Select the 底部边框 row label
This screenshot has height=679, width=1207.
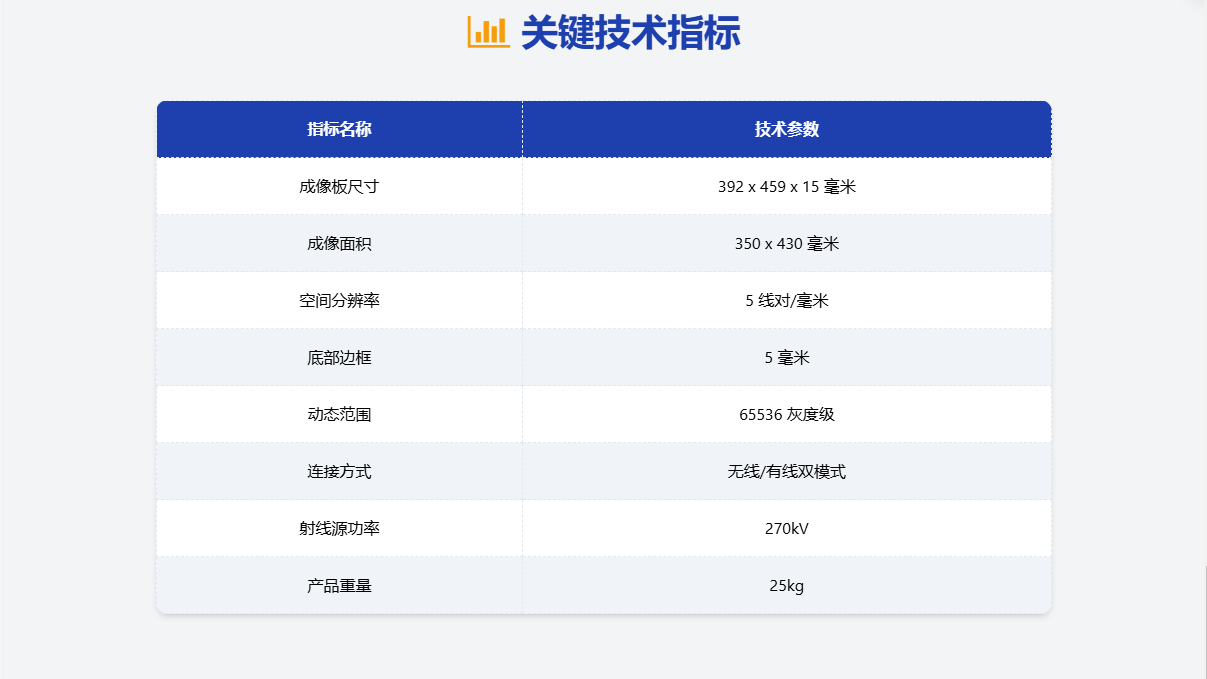click(x=338, y=357)
